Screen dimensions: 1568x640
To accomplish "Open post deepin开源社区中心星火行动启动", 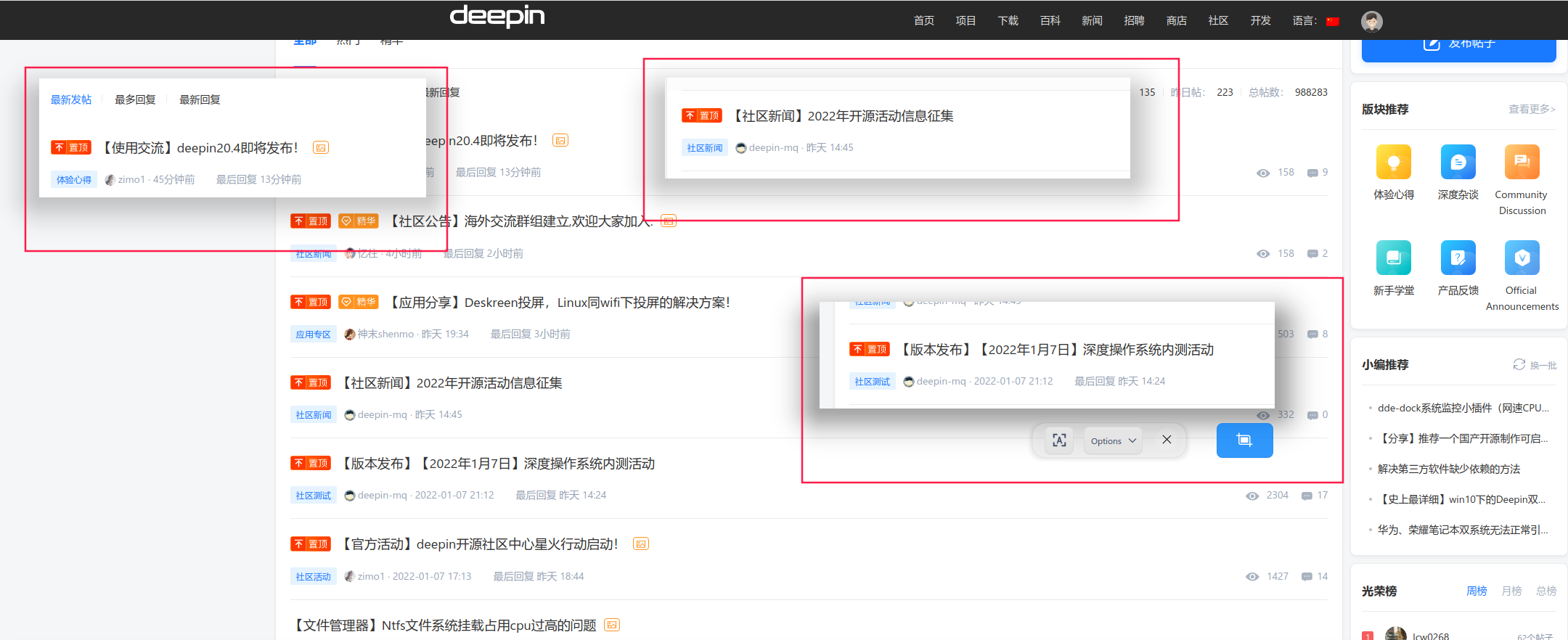I will pyautogui.click(x=479, y=544).
